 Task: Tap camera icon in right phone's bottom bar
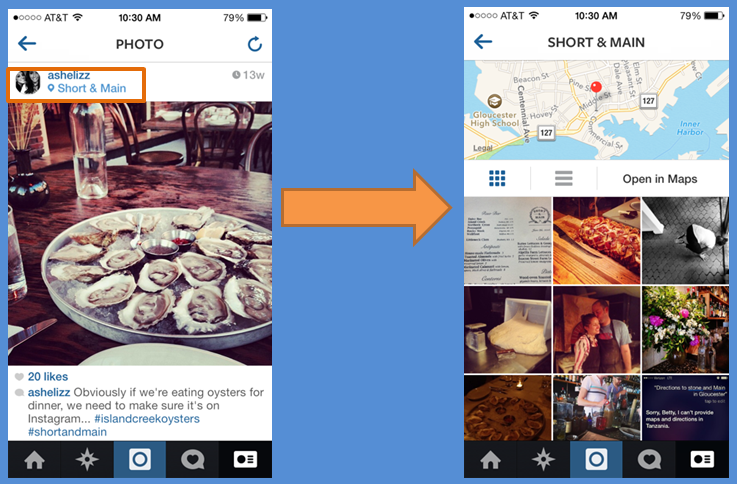coord(596,460)
